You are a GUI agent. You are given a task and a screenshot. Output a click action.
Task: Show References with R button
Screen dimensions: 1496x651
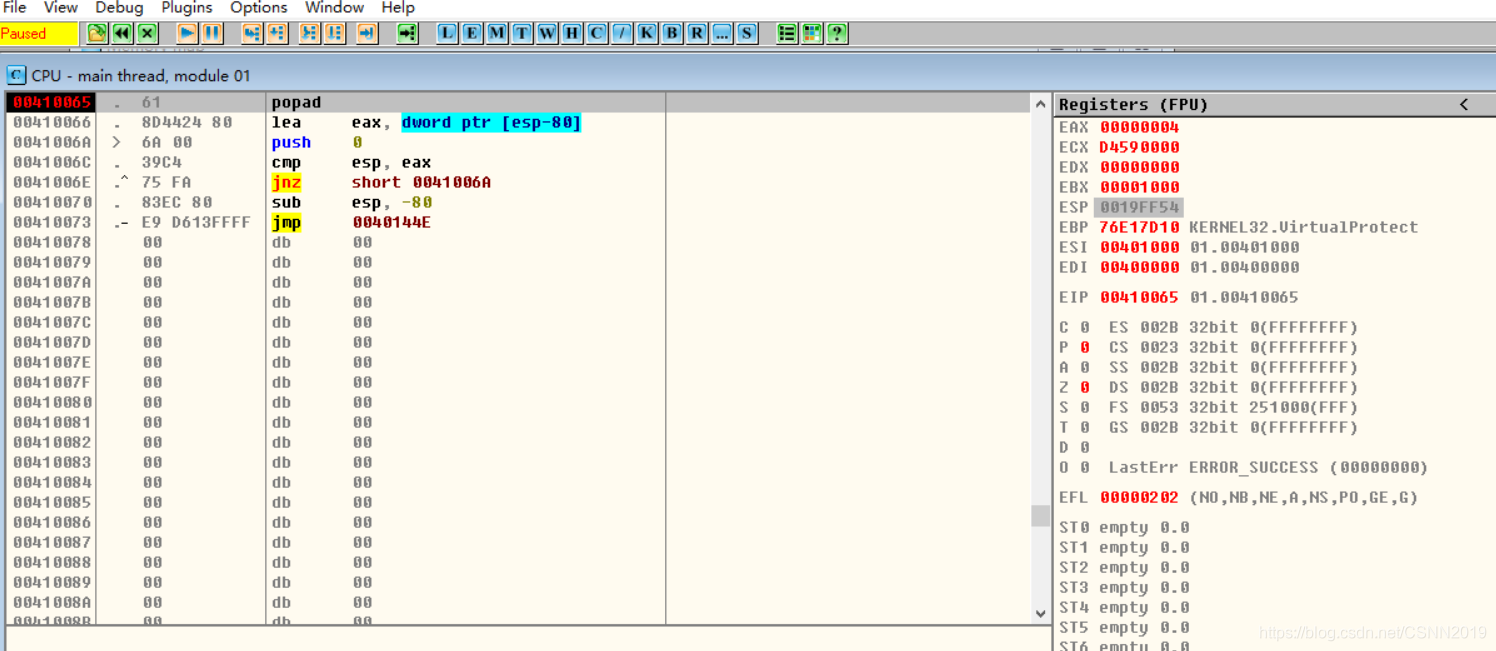pos(697,33)
